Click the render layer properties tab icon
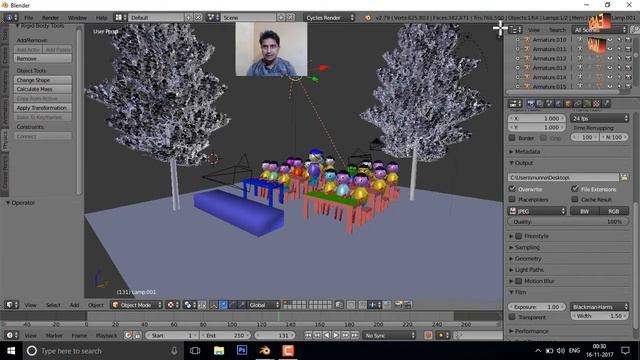The image size is (640, 360). click(540, 104)
